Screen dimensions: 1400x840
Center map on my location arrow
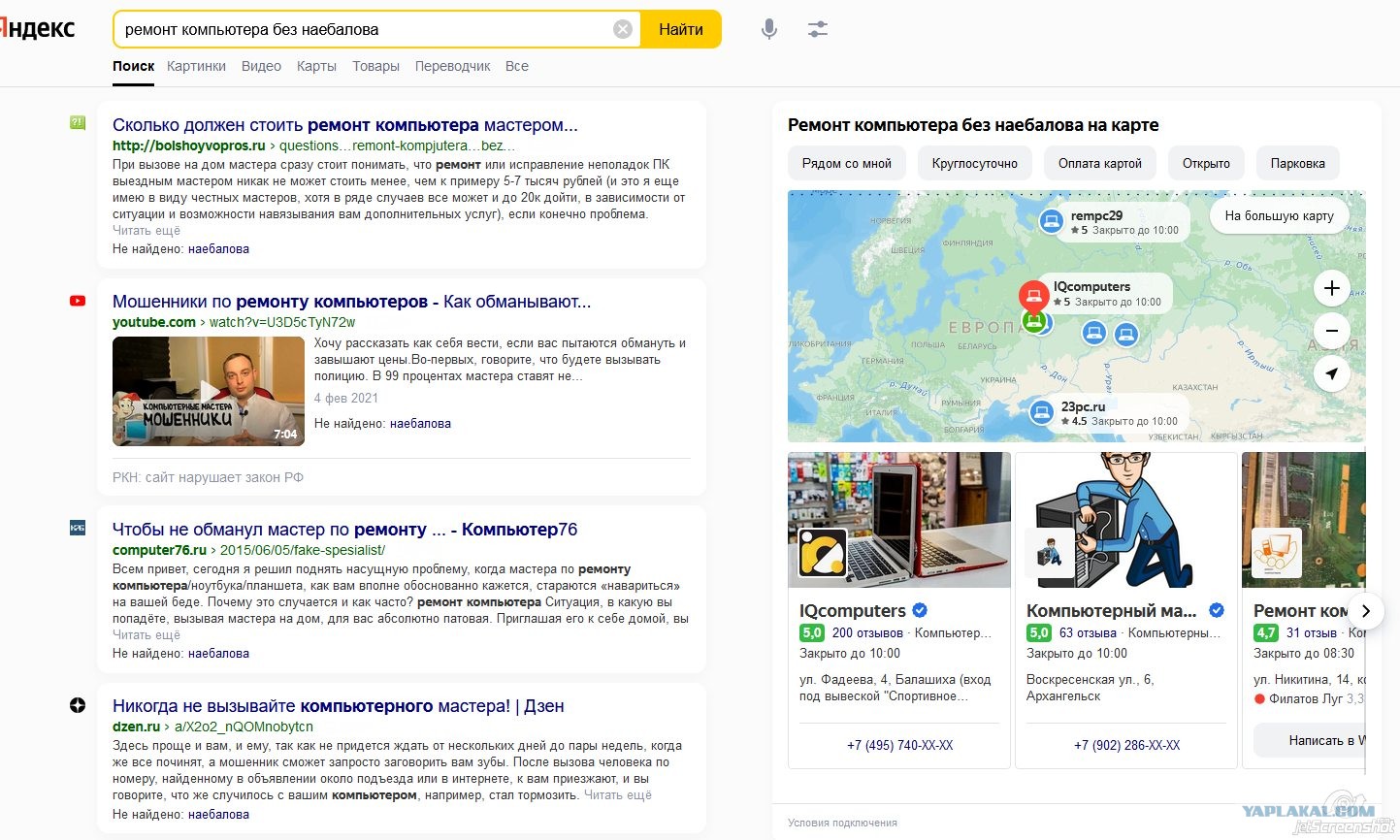pyautogui.click(x=1332, y=373)
